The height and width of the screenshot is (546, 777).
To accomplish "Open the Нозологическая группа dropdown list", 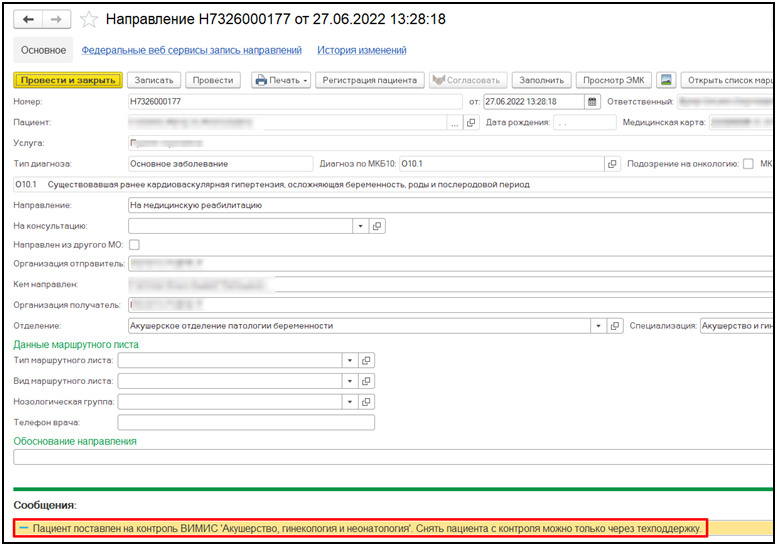I will (x=350, y=401).
